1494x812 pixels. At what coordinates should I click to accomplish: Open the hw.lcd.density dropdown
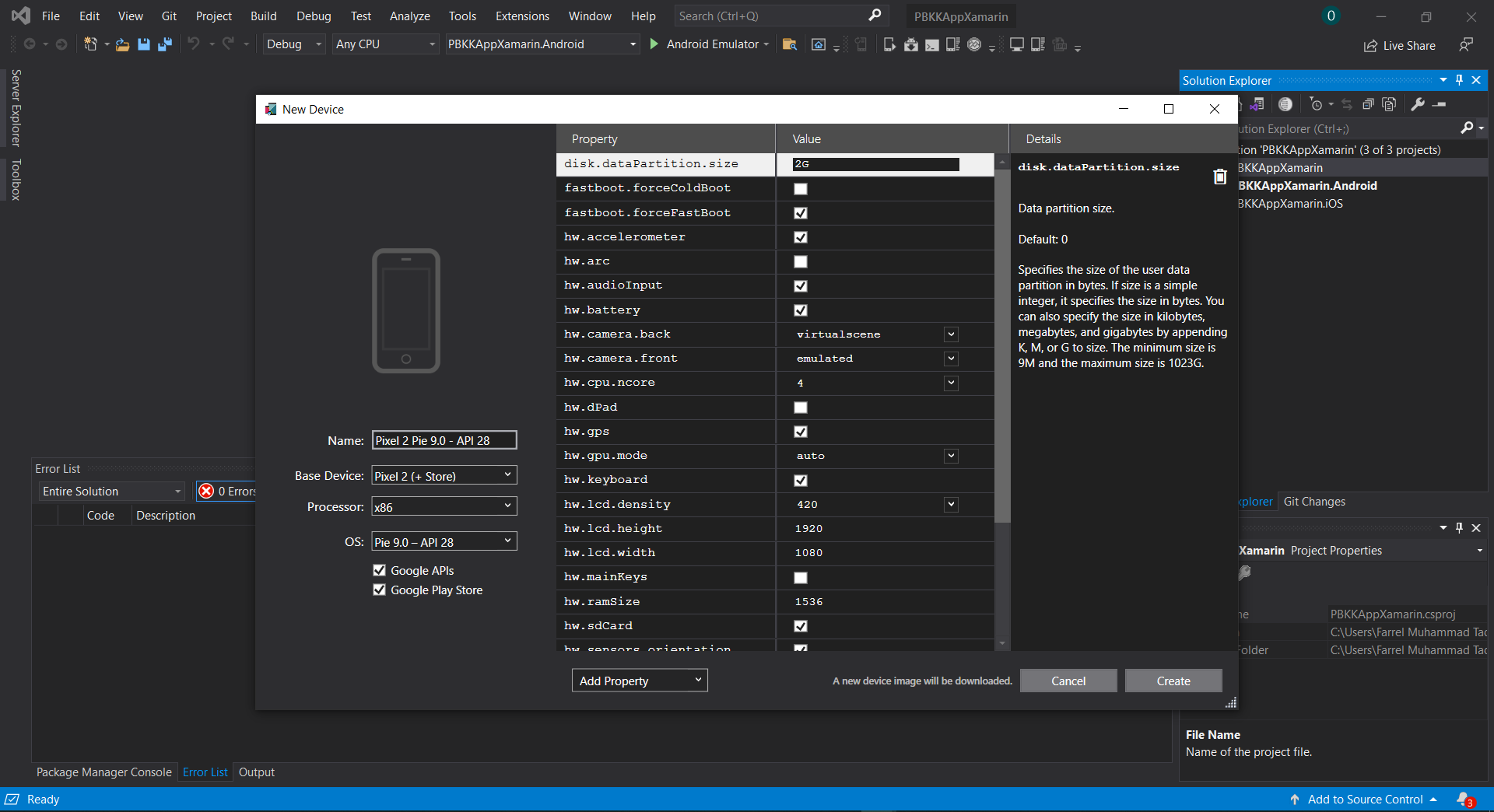(x=951, y=505)
